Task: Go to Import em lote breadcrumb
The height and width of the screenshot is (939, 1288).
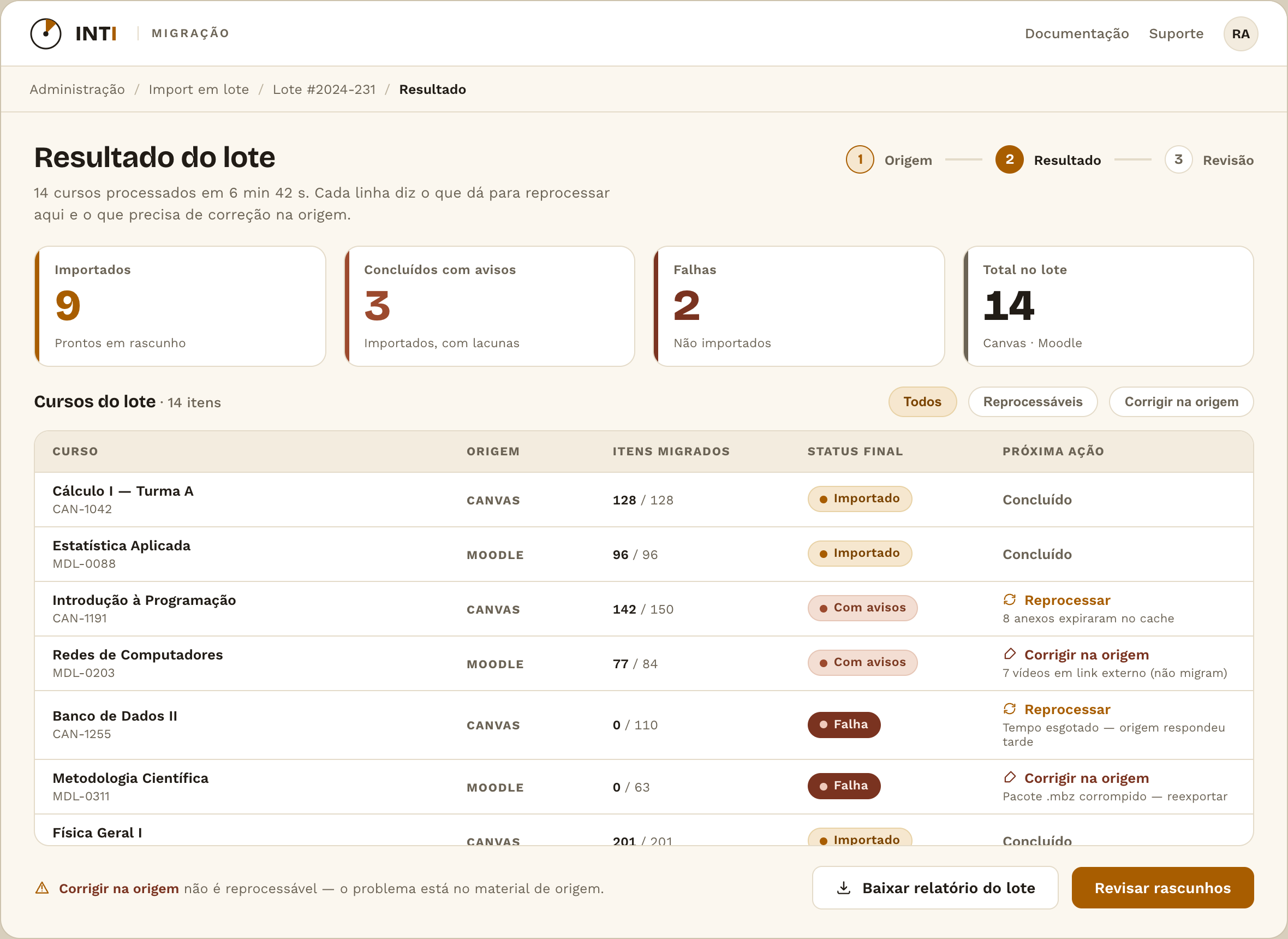Action: (x=198, y=89)
